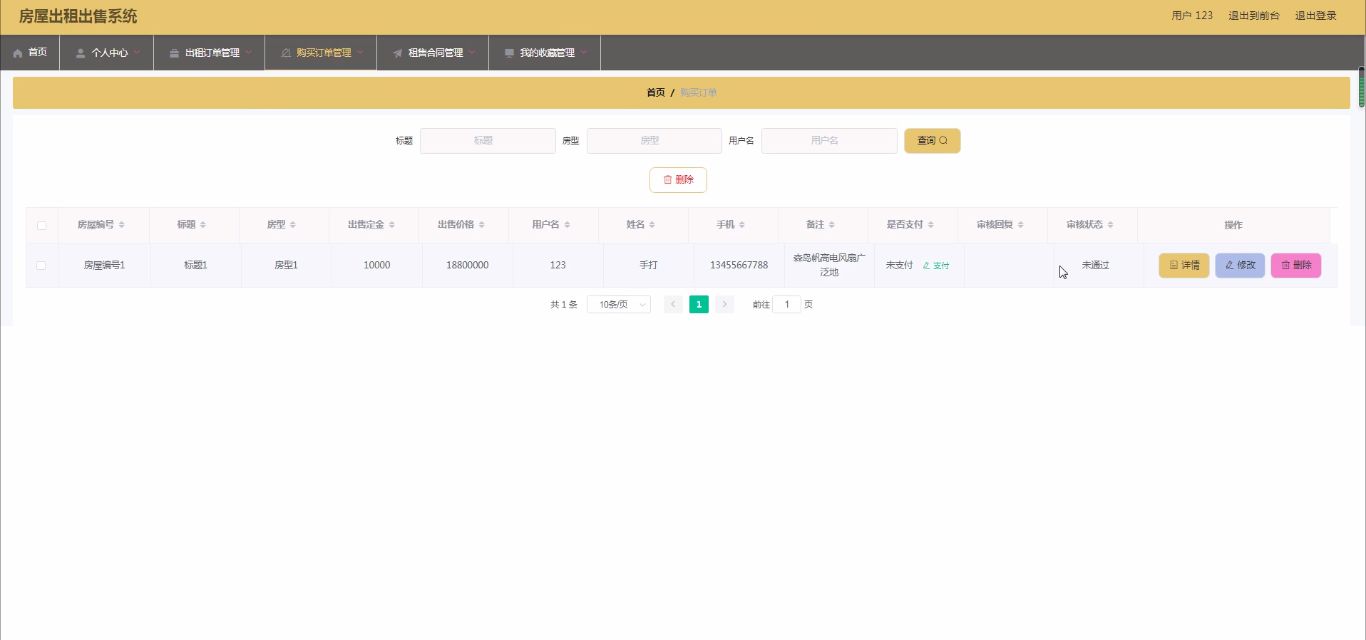Open the 10条/页 page size dropdown
1366x640 pixels.
coord(619,304)
